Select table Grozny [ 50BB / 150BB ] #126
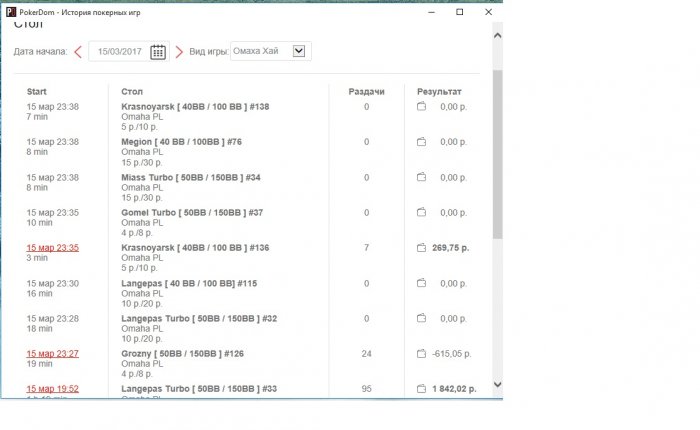The width and height of the screenshot is (700, 430). pyautogui.click(x=183, y=354)
